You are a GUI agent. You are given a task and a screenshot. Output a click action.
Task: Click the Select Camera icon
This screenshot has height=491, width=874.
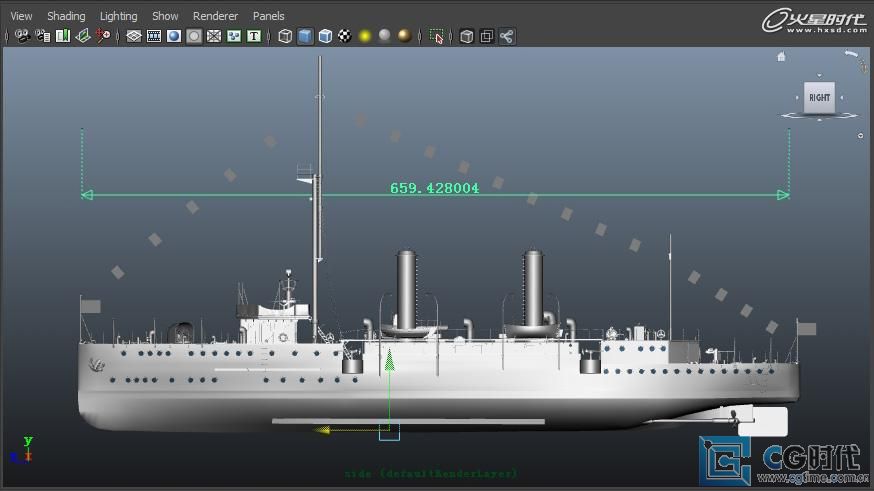click(22, 36)
